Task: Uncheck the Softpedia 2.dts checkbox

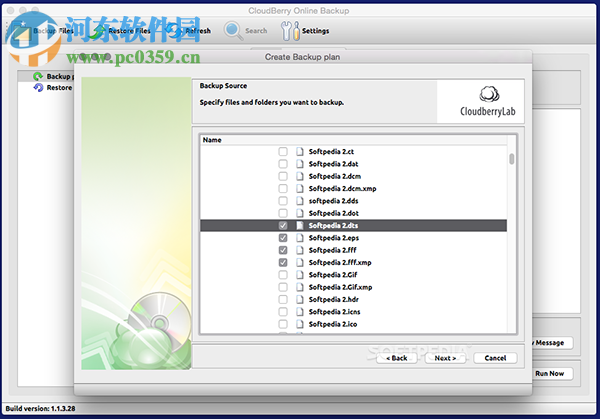Action: (283, 225)
